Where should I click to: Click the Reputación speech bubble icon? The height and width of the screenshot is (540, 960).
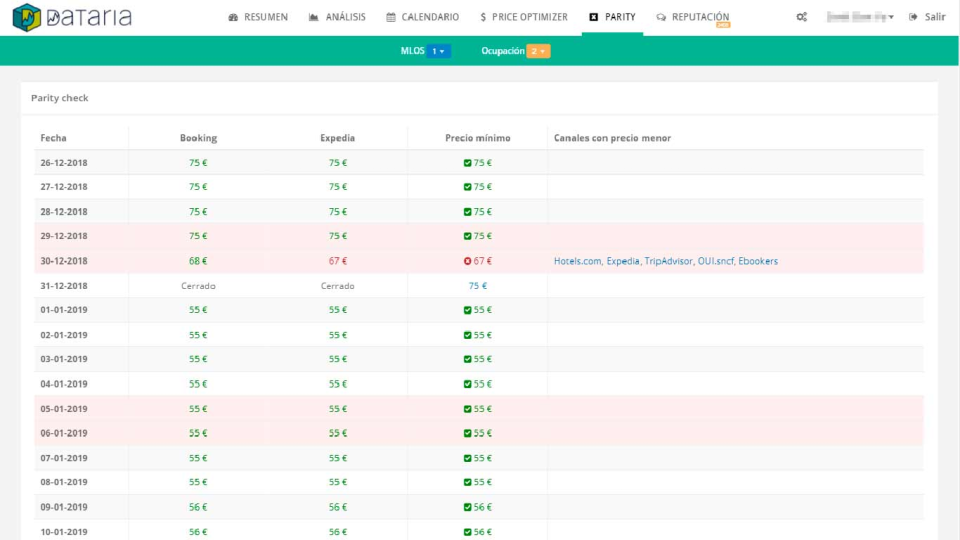click(x=661, y=17)
